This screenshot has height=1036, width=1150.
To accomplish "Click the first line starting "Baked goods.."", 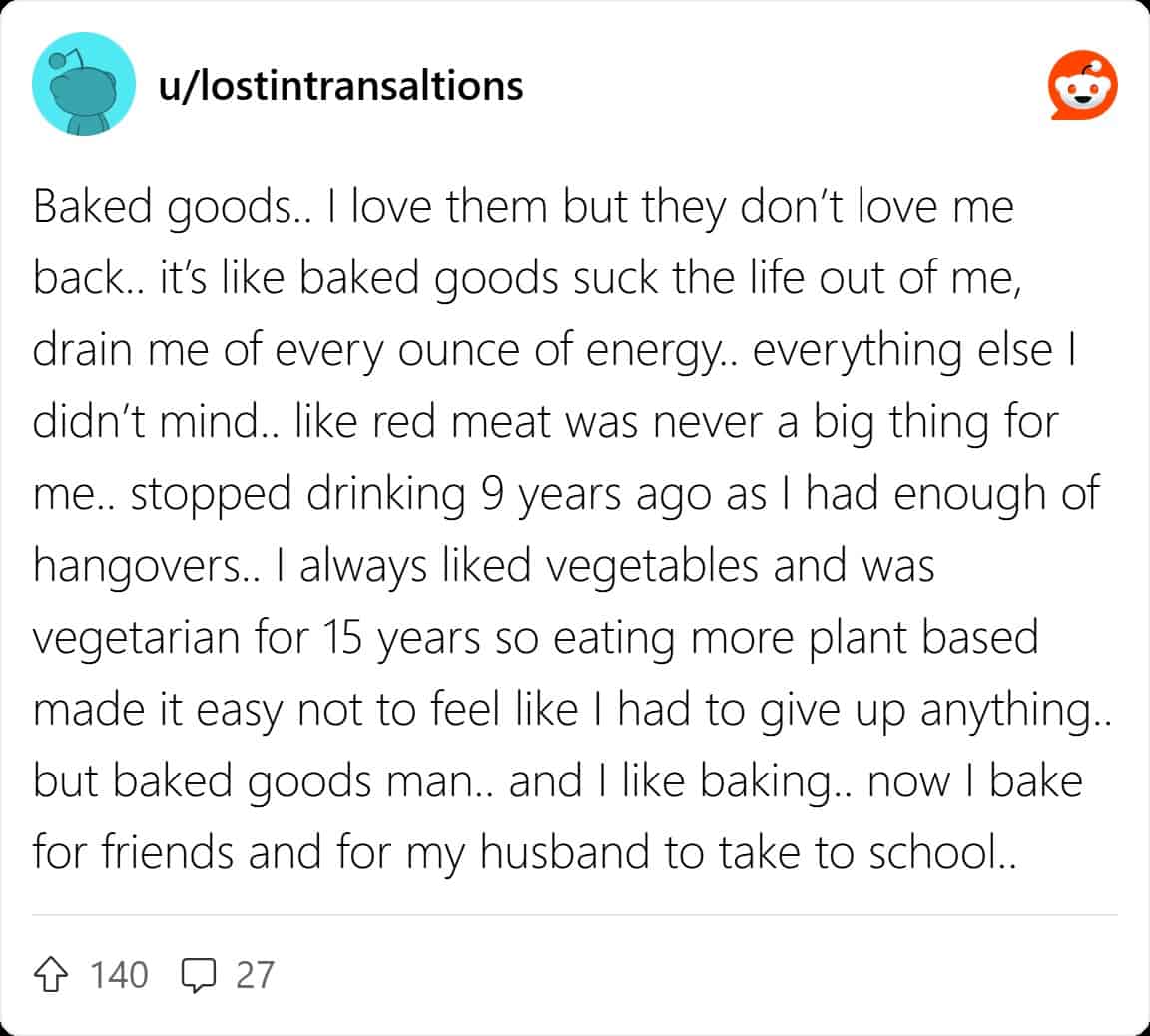I will (x=523, y=208).
